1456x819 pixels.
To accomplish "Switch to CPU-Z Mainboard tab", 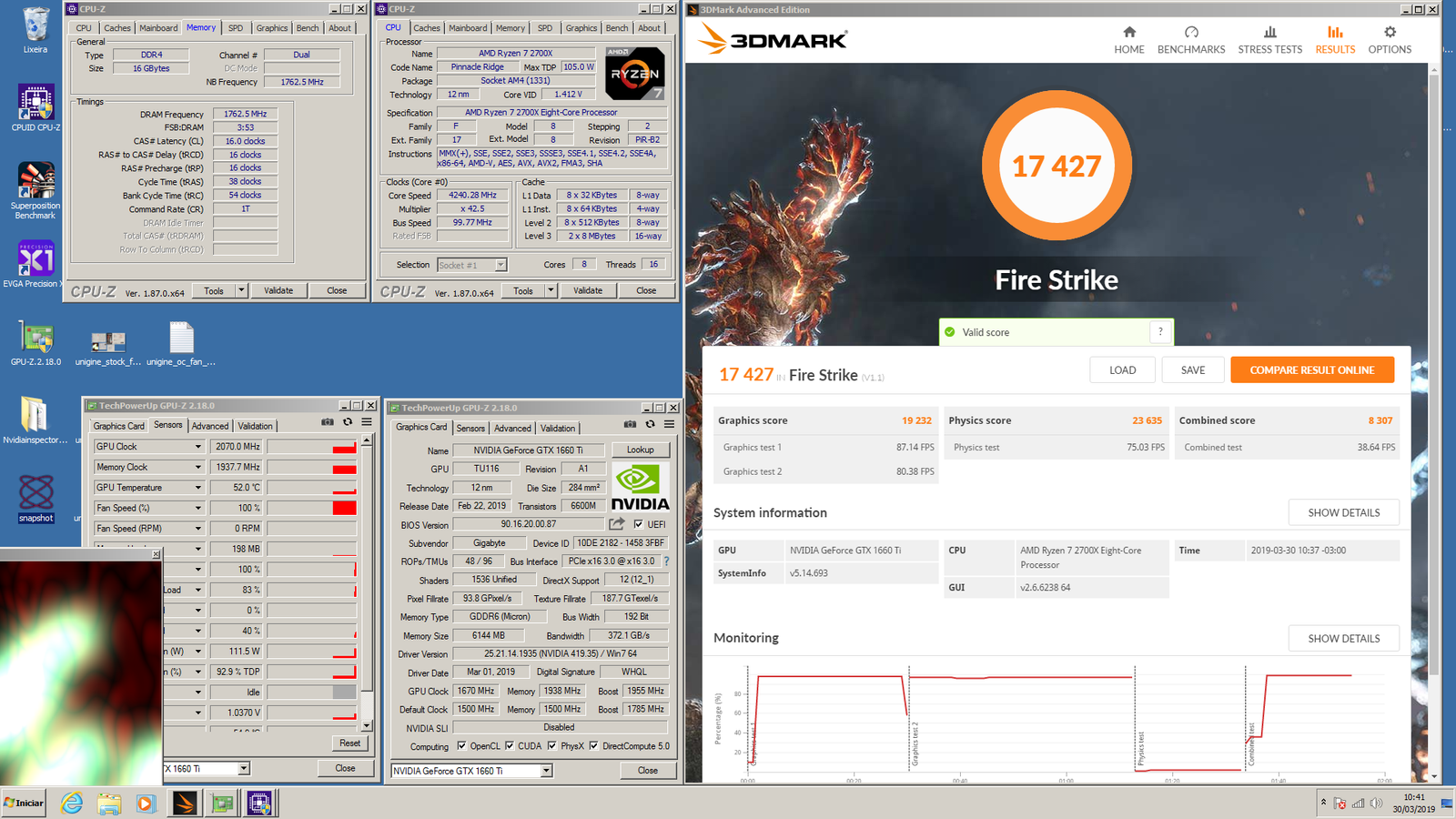I will [x=468, y=27].
